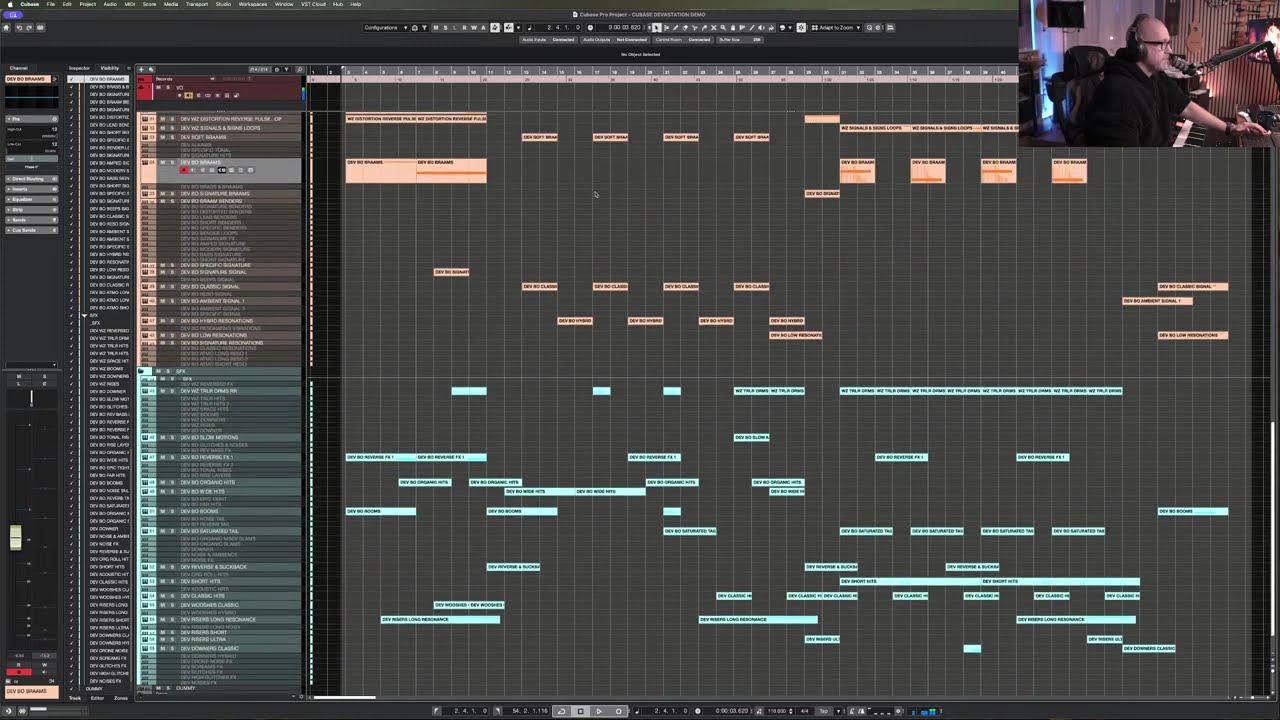Select the DEV BO SLOW MOTIONS clip
1280x720 pixels.
[752, 437]
